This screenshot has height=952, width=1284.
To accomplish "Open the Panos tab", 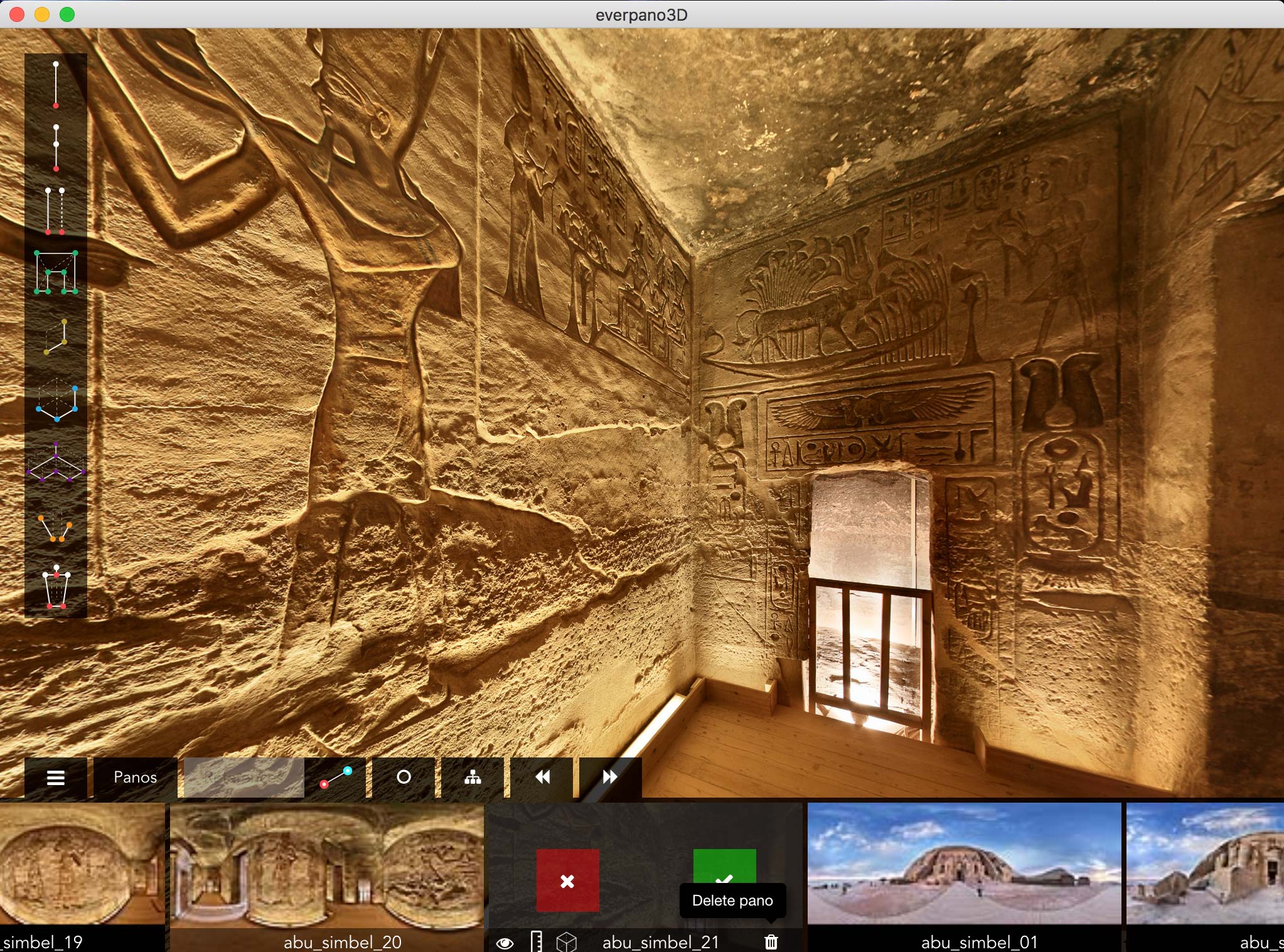I will tap(135, 778).
